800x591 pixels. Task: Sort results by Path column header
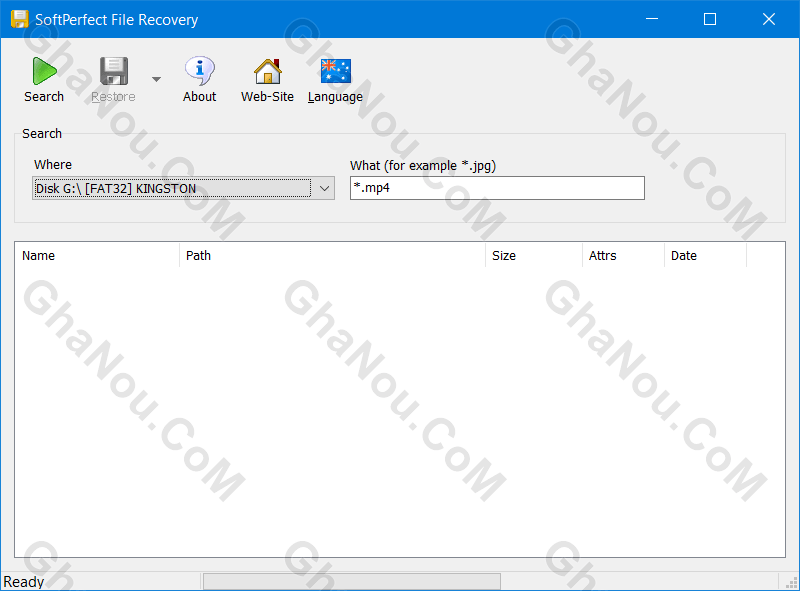pyautogui.click(x=332, y=255)
